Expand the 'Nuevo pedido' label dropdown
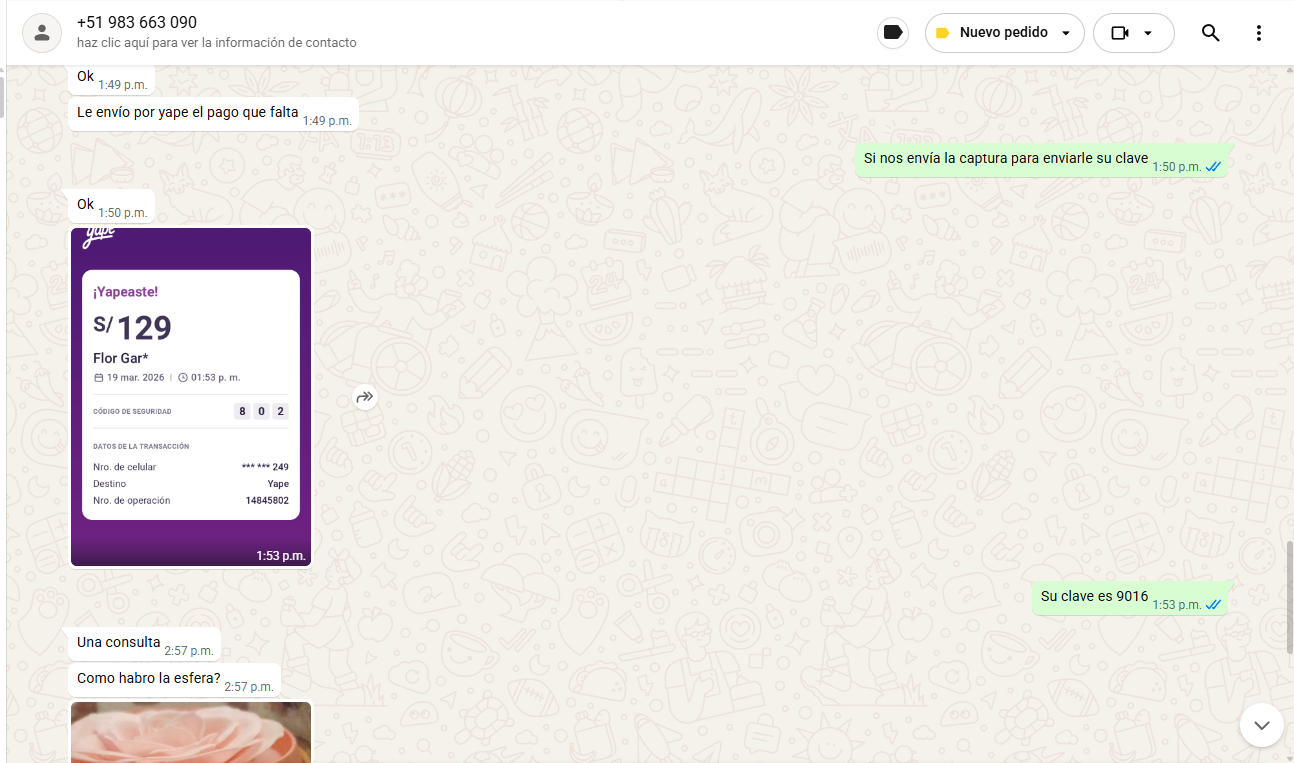 point(1066,33)
